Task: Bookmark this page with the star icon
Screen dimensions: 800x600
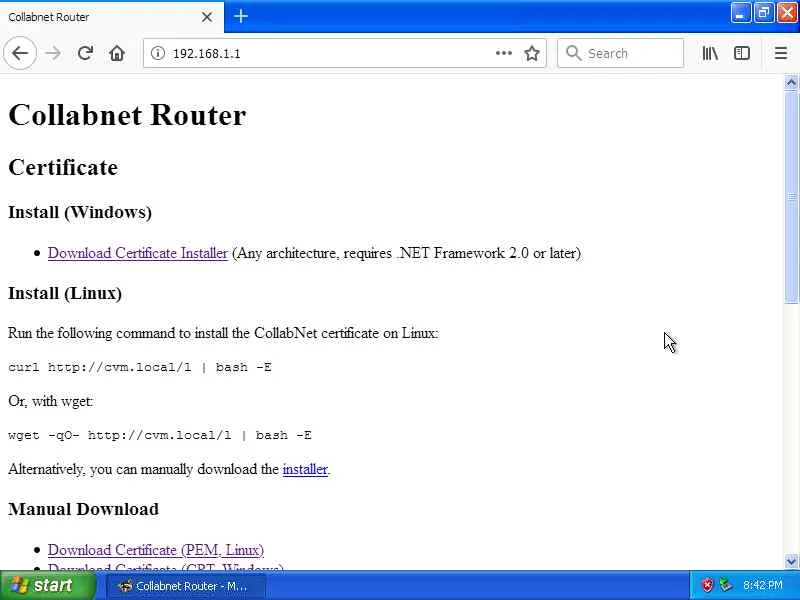Action: 532,53
